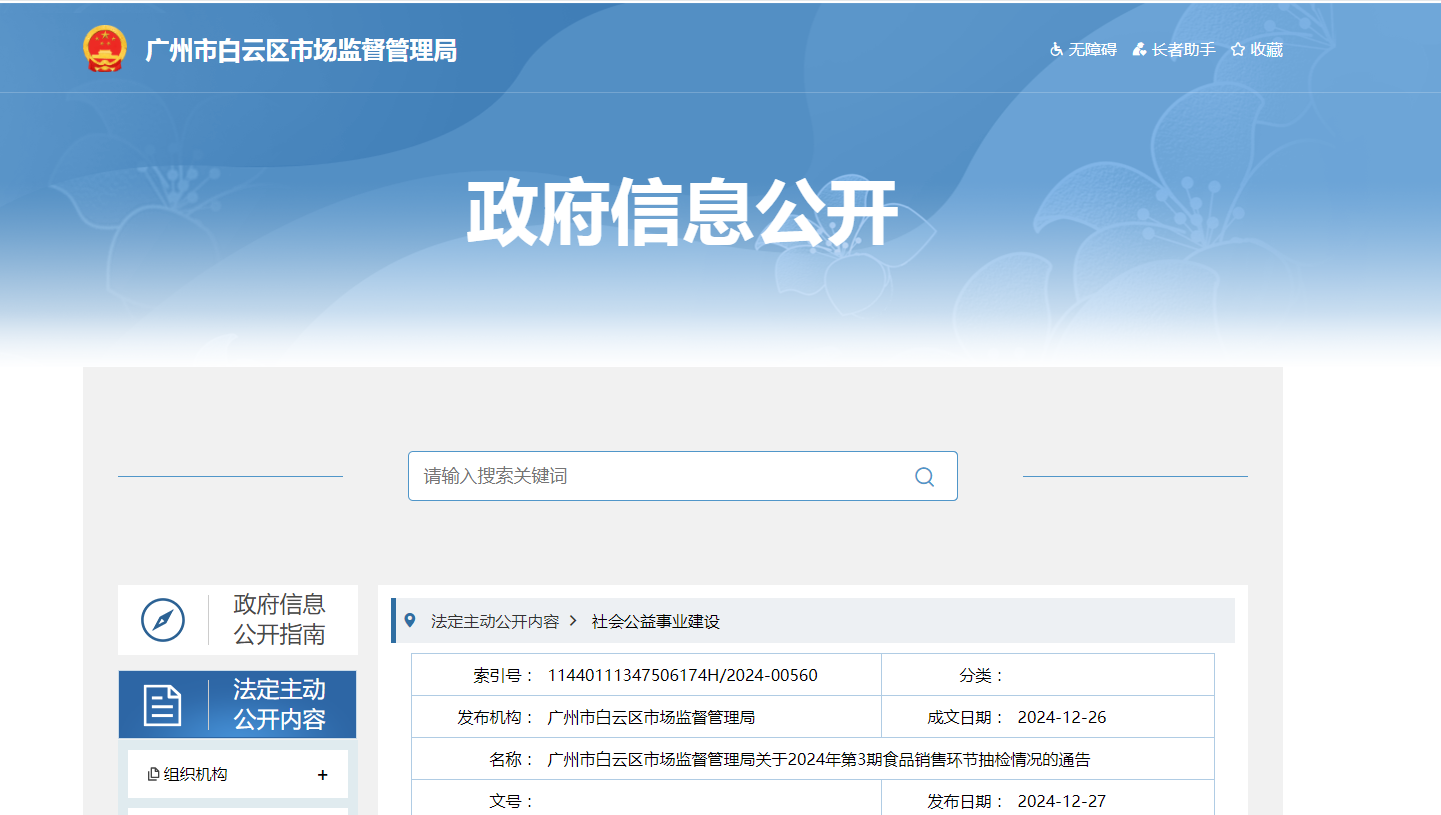
Task: Click the 名称 label
Action: (512, 759)
